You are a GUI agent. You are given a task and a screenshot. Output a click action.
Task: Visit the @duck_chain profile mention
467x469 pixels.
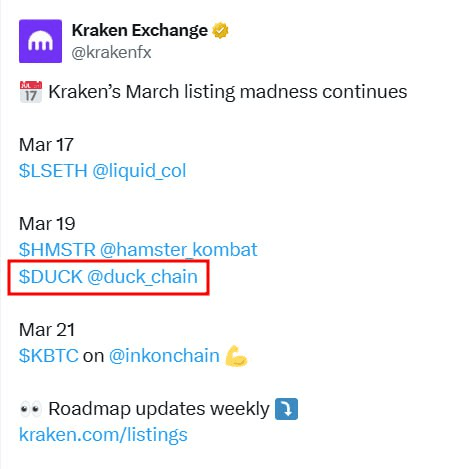pos(142,277)
